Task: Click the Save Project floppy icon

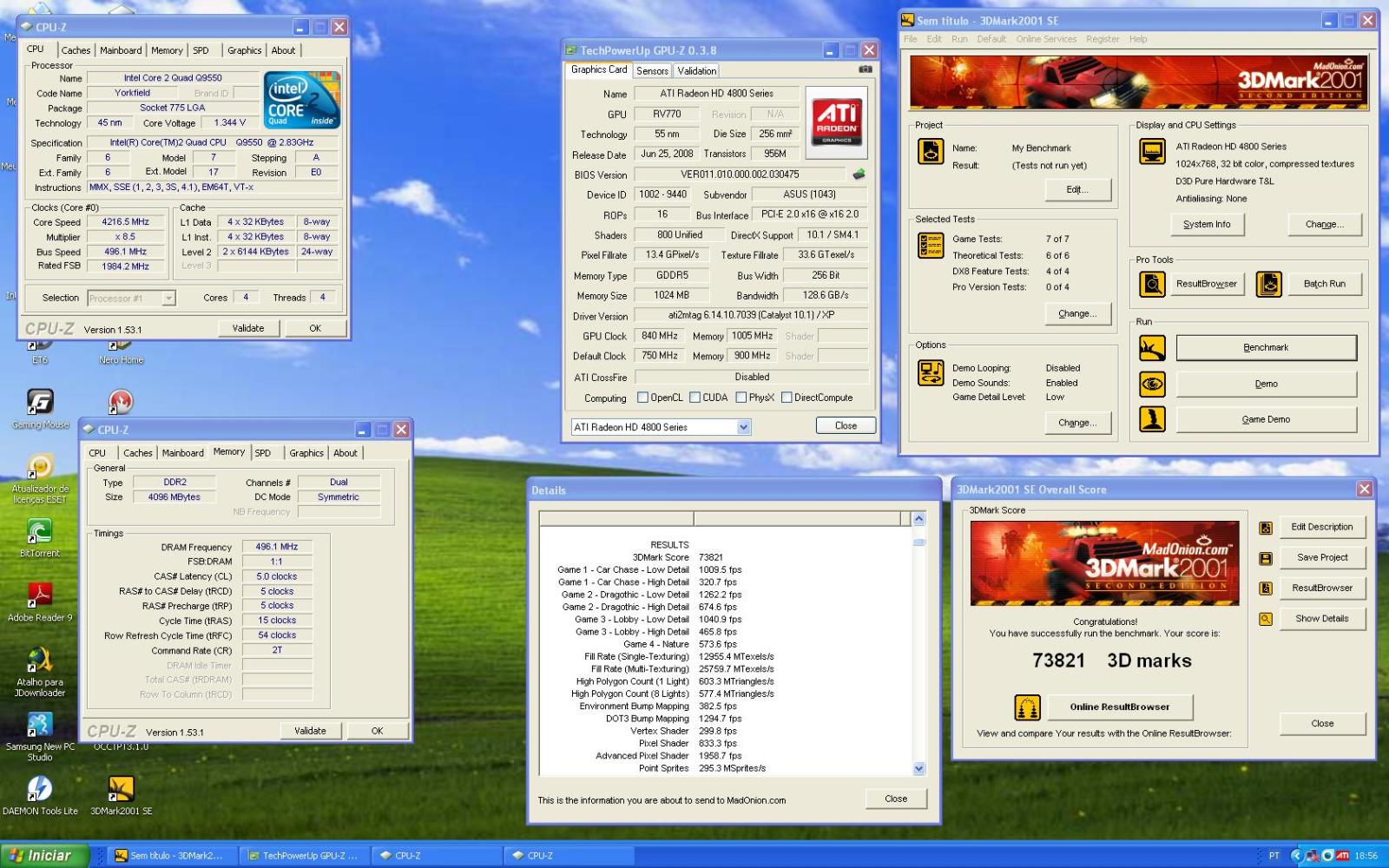Action: pos(1266,558)
